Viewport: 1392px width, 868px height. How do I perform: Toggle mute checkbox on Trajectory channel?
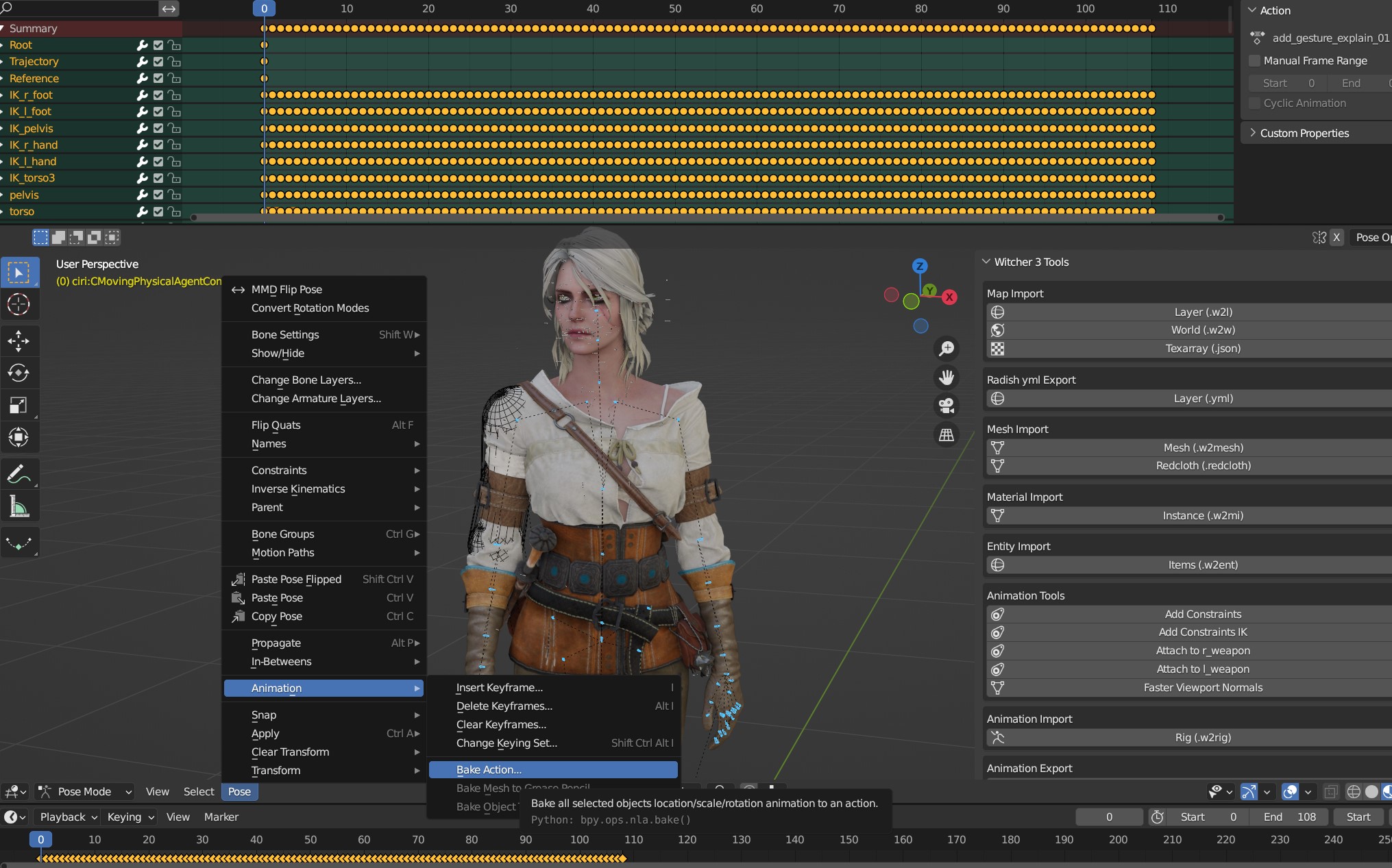coord(158,62)
